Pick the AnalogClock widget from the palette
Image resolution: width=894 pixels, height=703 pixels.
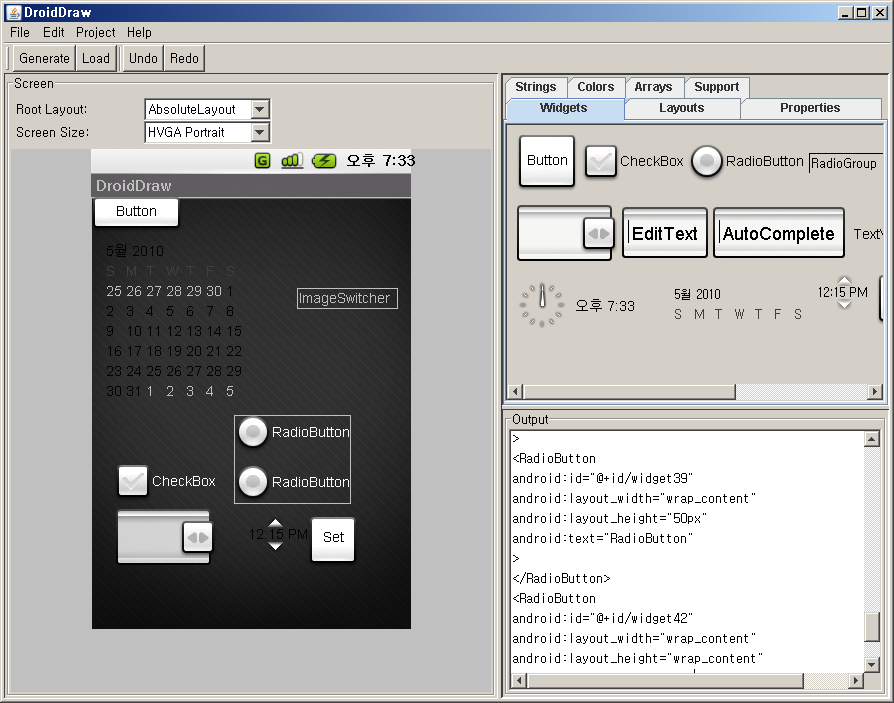tap(542, 305)
